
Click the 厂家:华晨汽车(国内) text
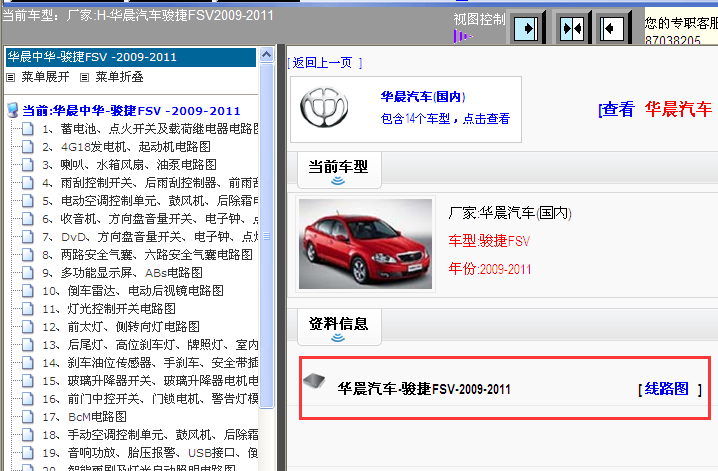point(510,213)
